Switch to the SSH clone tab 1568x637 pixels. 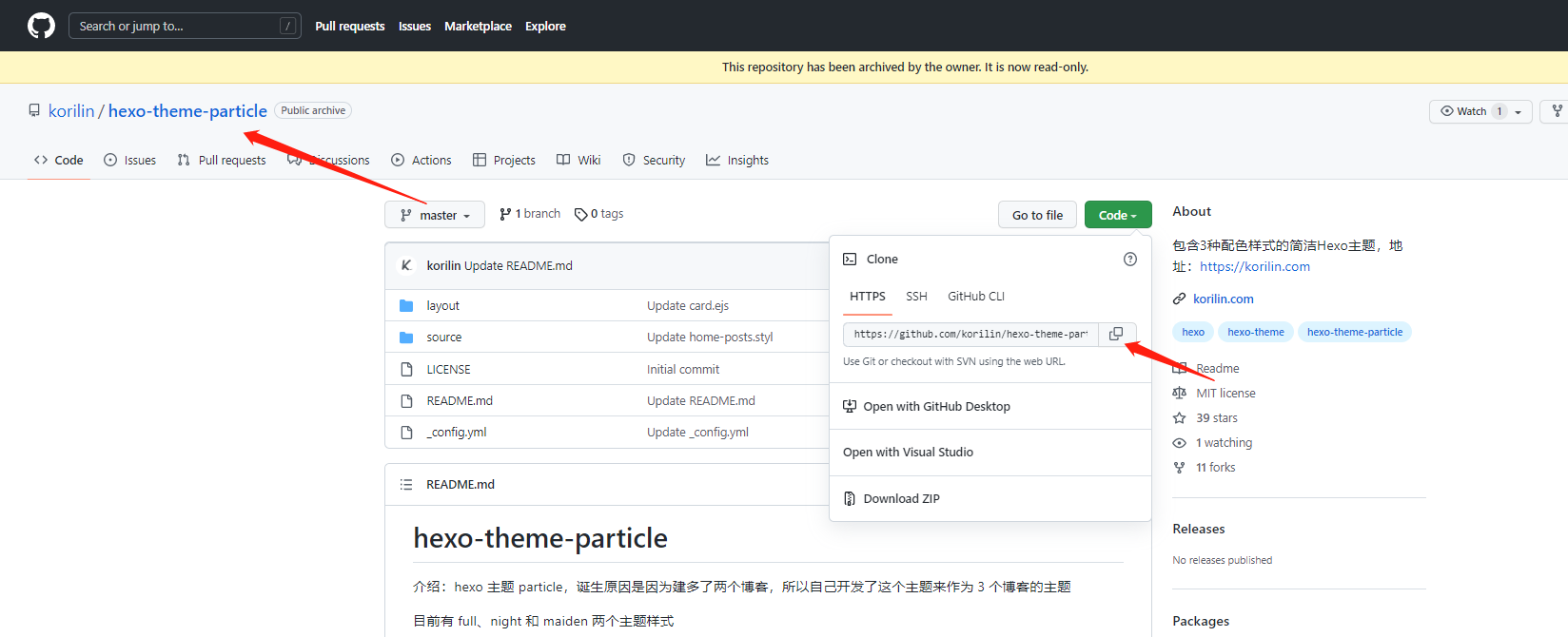[916, 297]
